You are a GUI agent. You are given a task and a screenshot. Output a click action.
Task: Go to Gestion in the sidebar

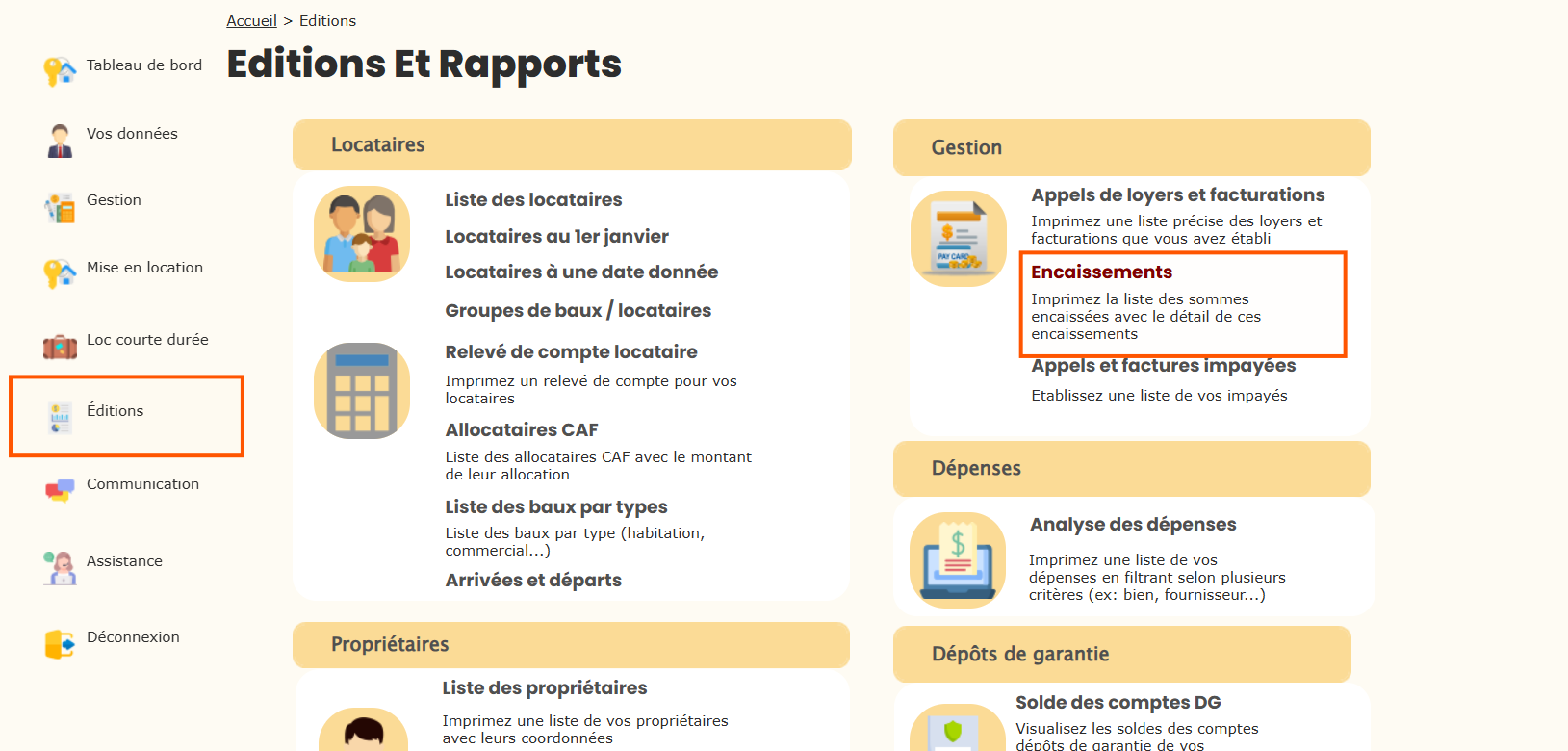tap(114, 200)
